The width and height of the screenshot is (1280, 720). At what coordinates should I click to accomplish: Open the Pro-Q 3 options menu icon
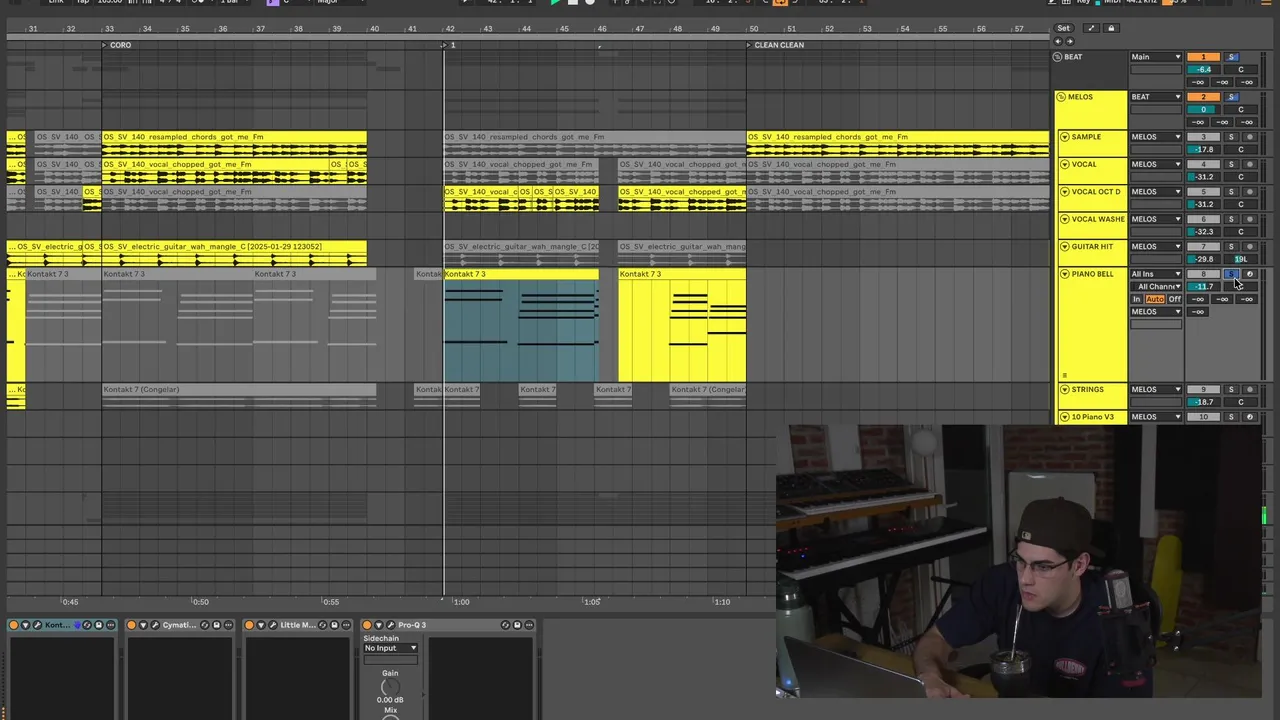pos(529,625)
